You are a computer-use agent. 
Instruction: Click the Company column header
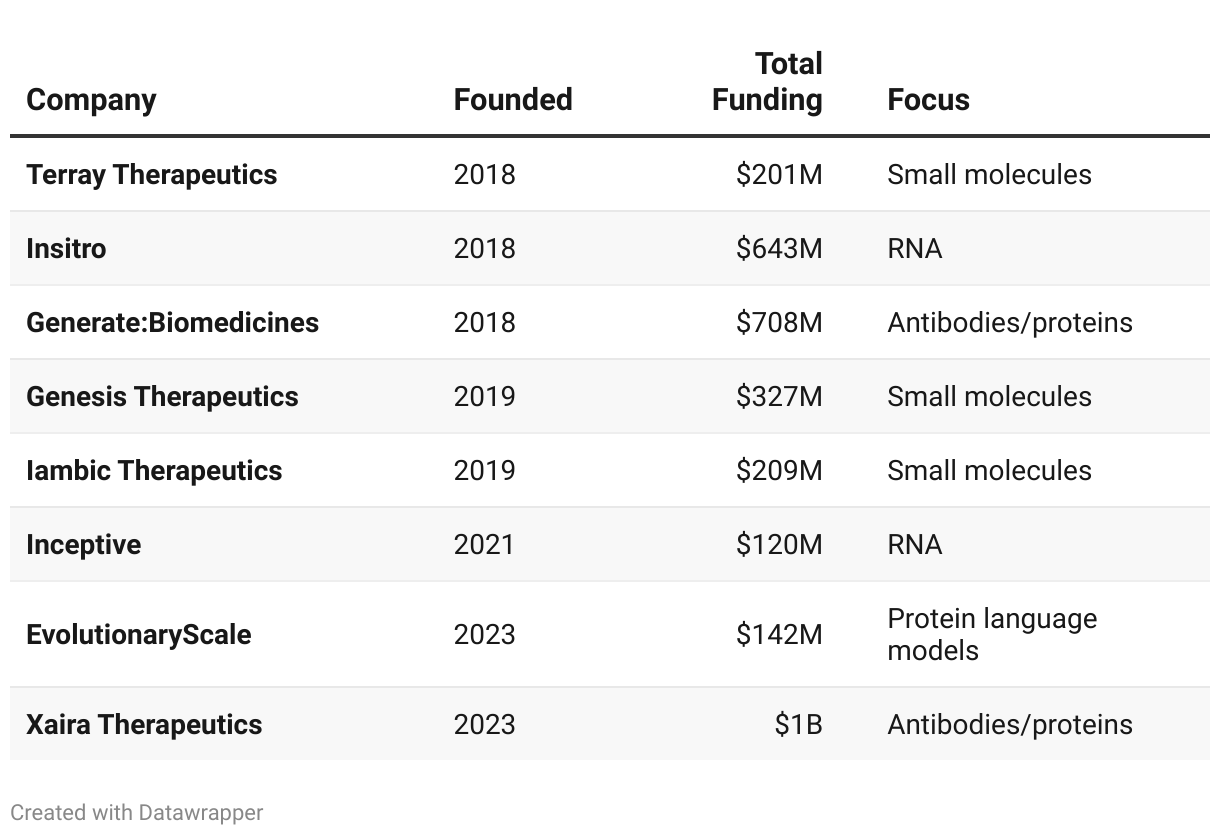tap(91, 100)
